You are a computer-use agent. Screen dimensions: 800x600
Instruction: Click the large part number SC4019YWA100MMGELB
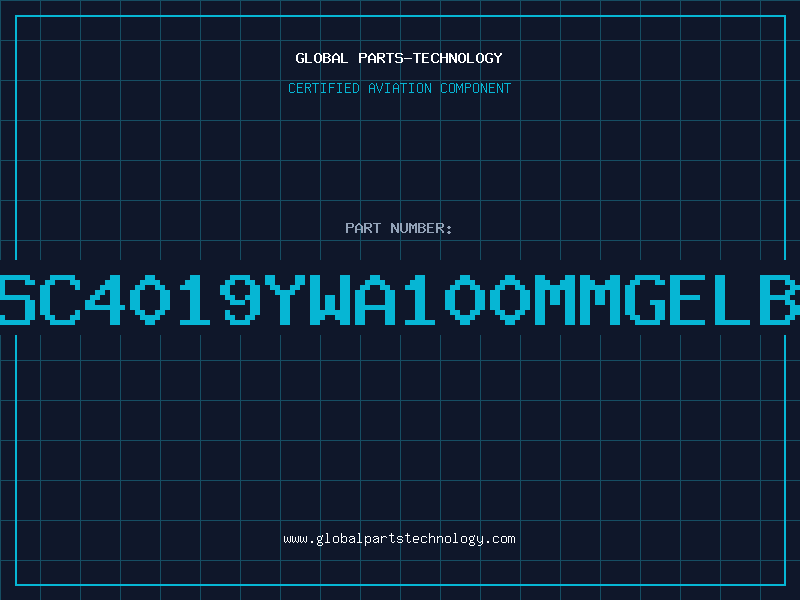[400, 299]
